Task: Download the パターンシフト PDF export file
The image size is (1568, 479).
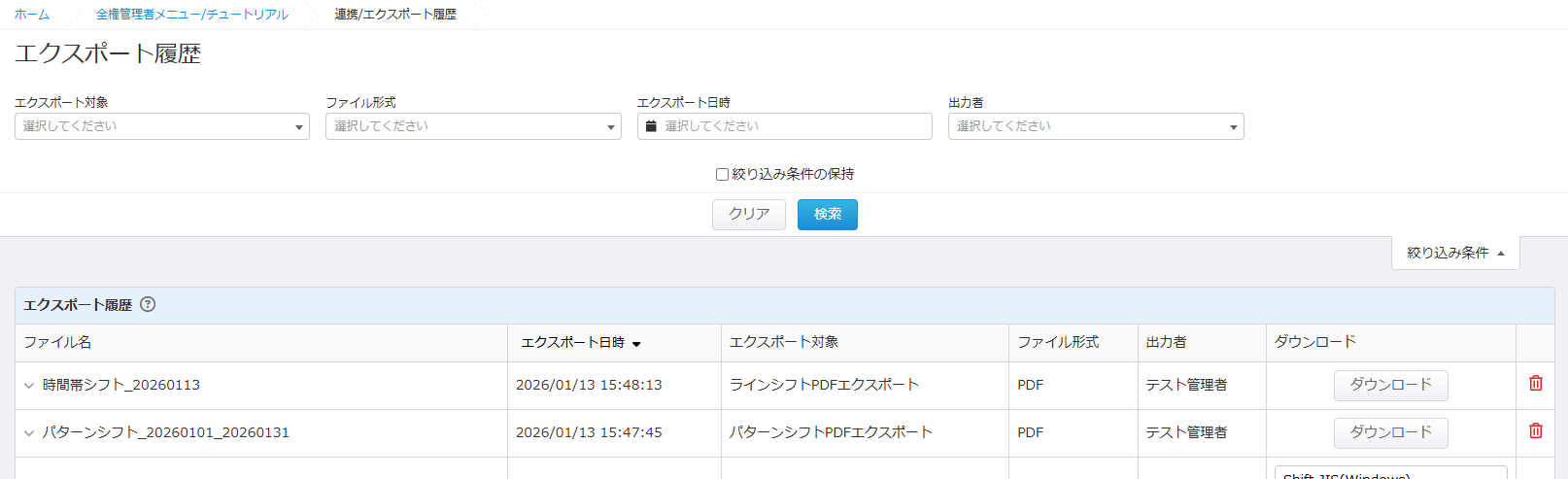Action: 1390,432
